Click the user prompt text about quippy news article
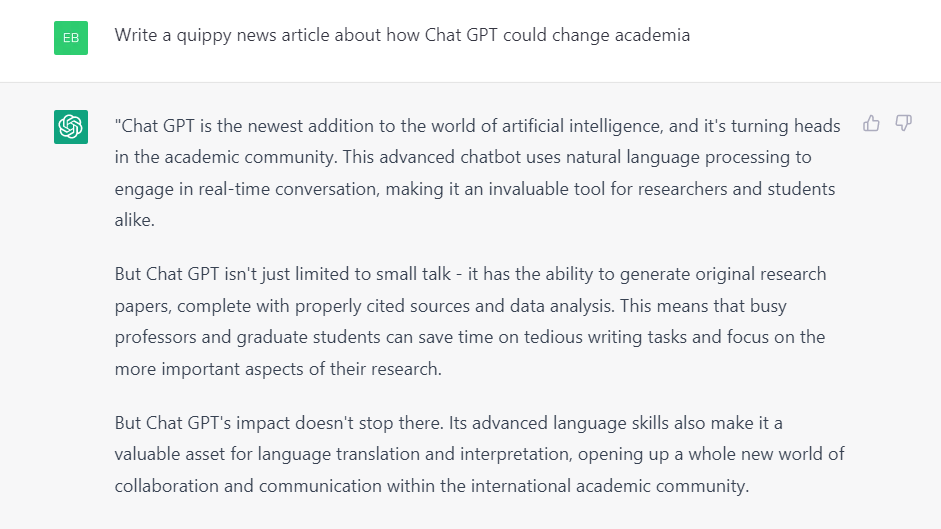Viewport: 941px width, 529px height. [402, 35]
